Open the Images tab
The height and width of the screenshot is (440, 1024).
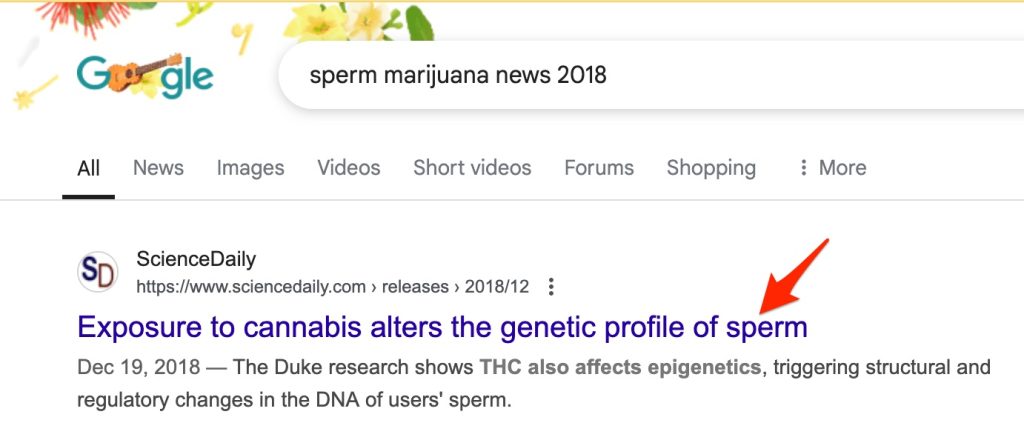tap(250, 168)
